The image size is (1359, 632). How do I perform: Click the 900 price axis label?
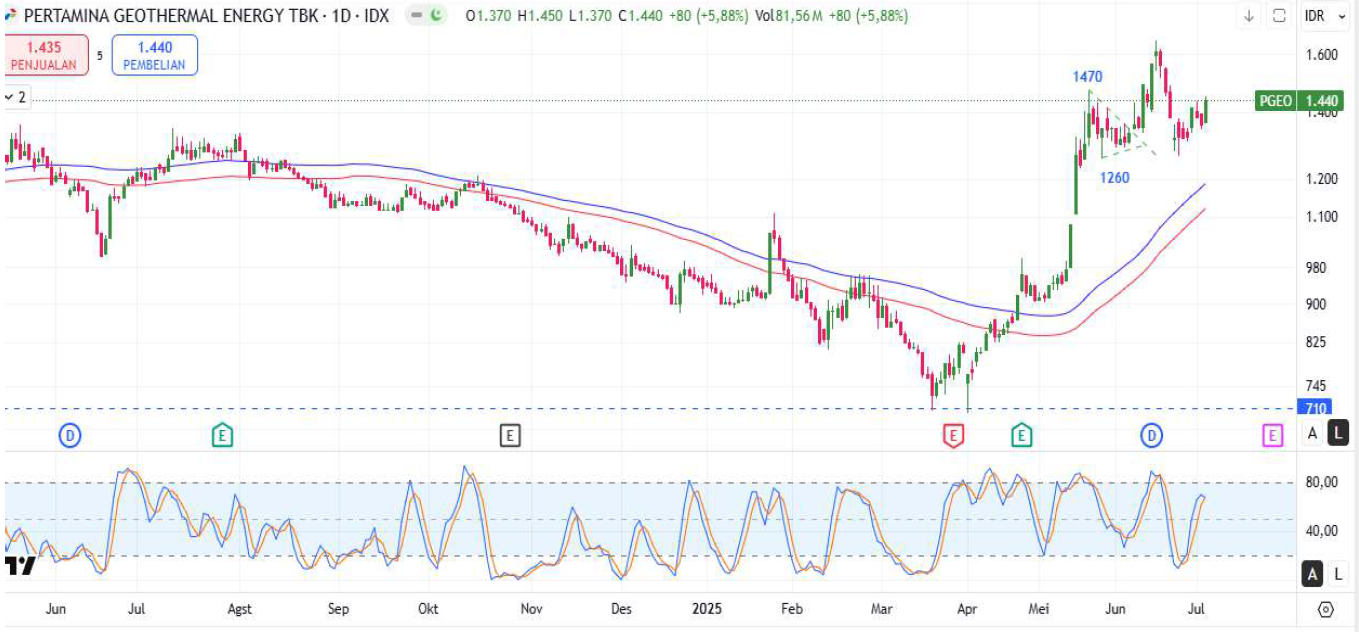click(x=1315, y=305)
